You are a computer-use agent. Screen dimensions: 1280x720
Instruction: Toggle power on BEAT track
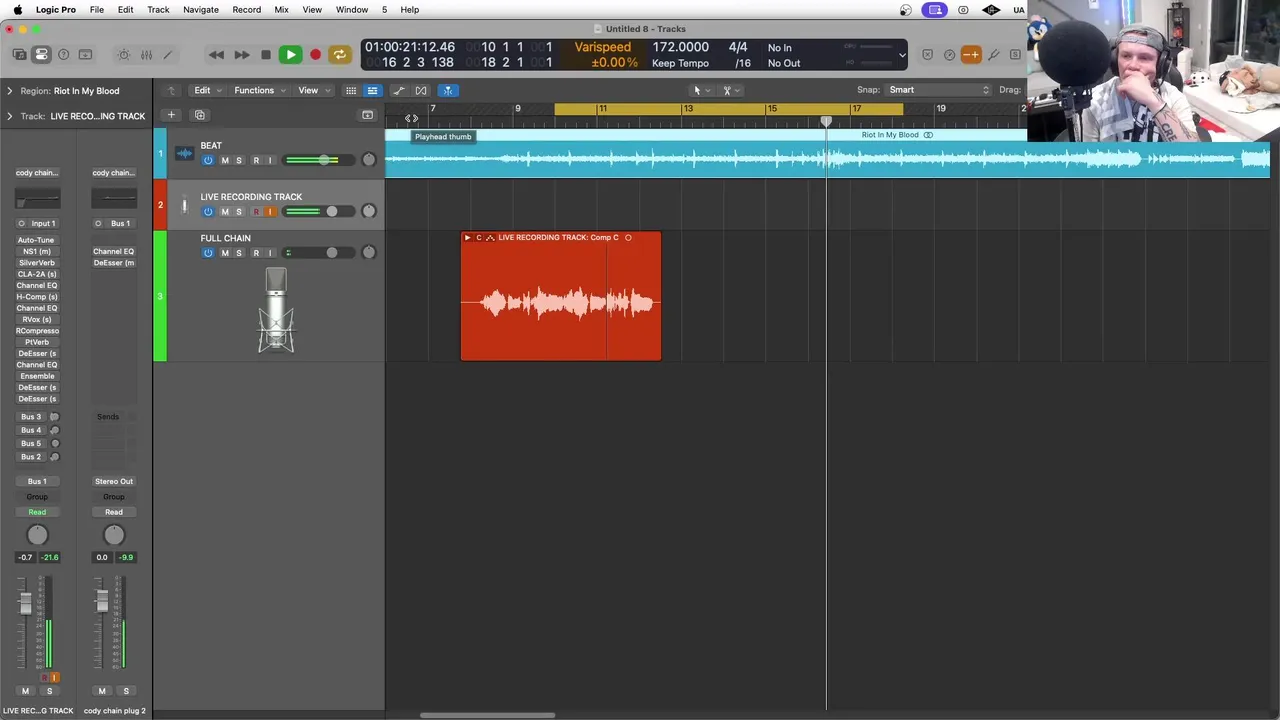pos(208,160)
